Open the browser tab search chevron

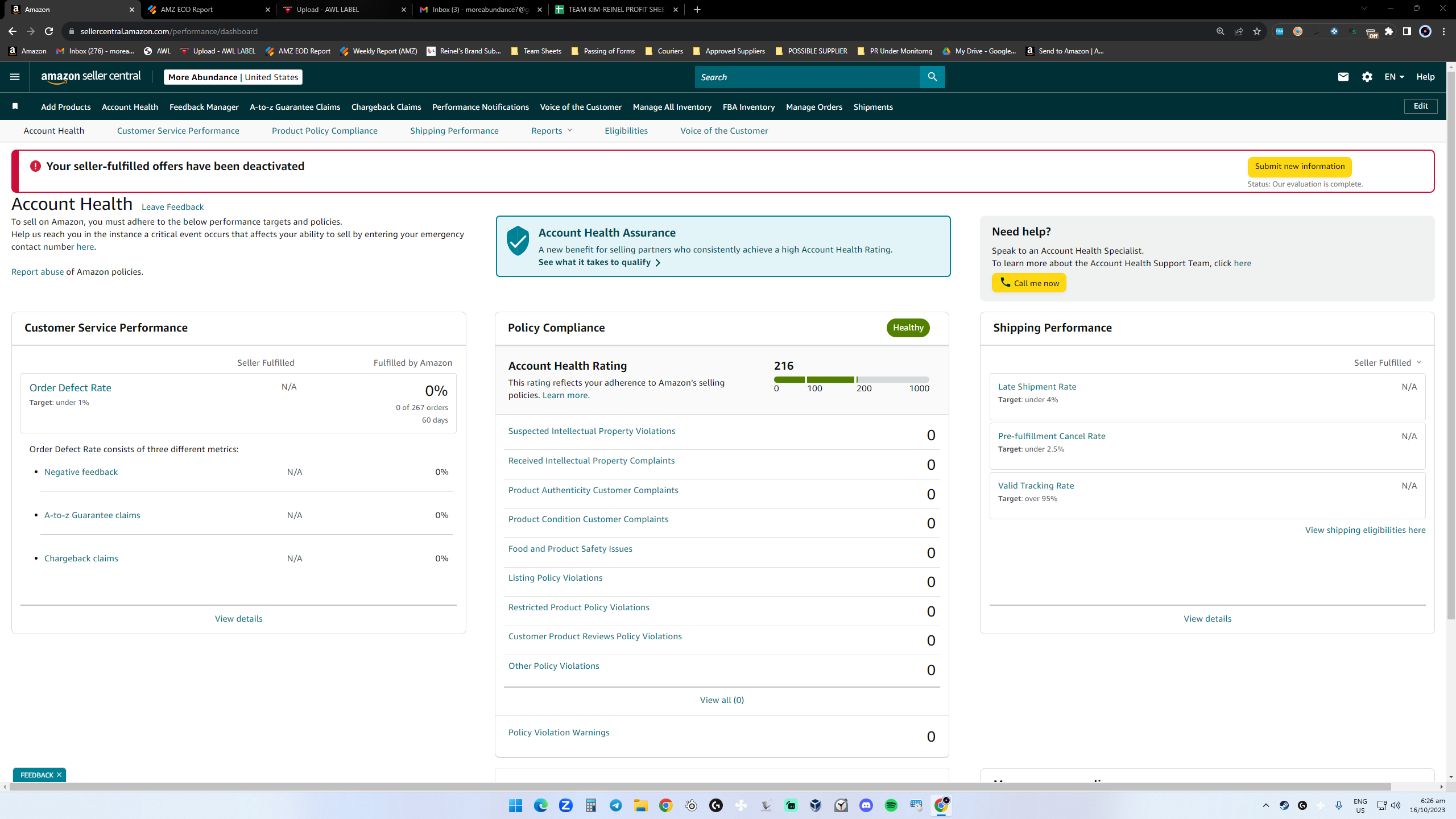coord(1364,9)
